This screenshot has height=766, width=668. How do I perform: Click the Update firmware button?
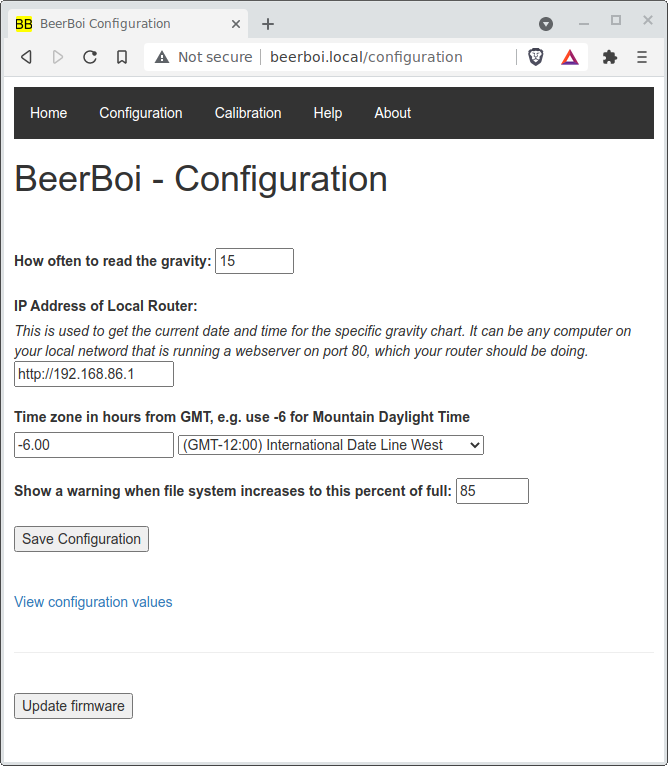pos(73,706)
